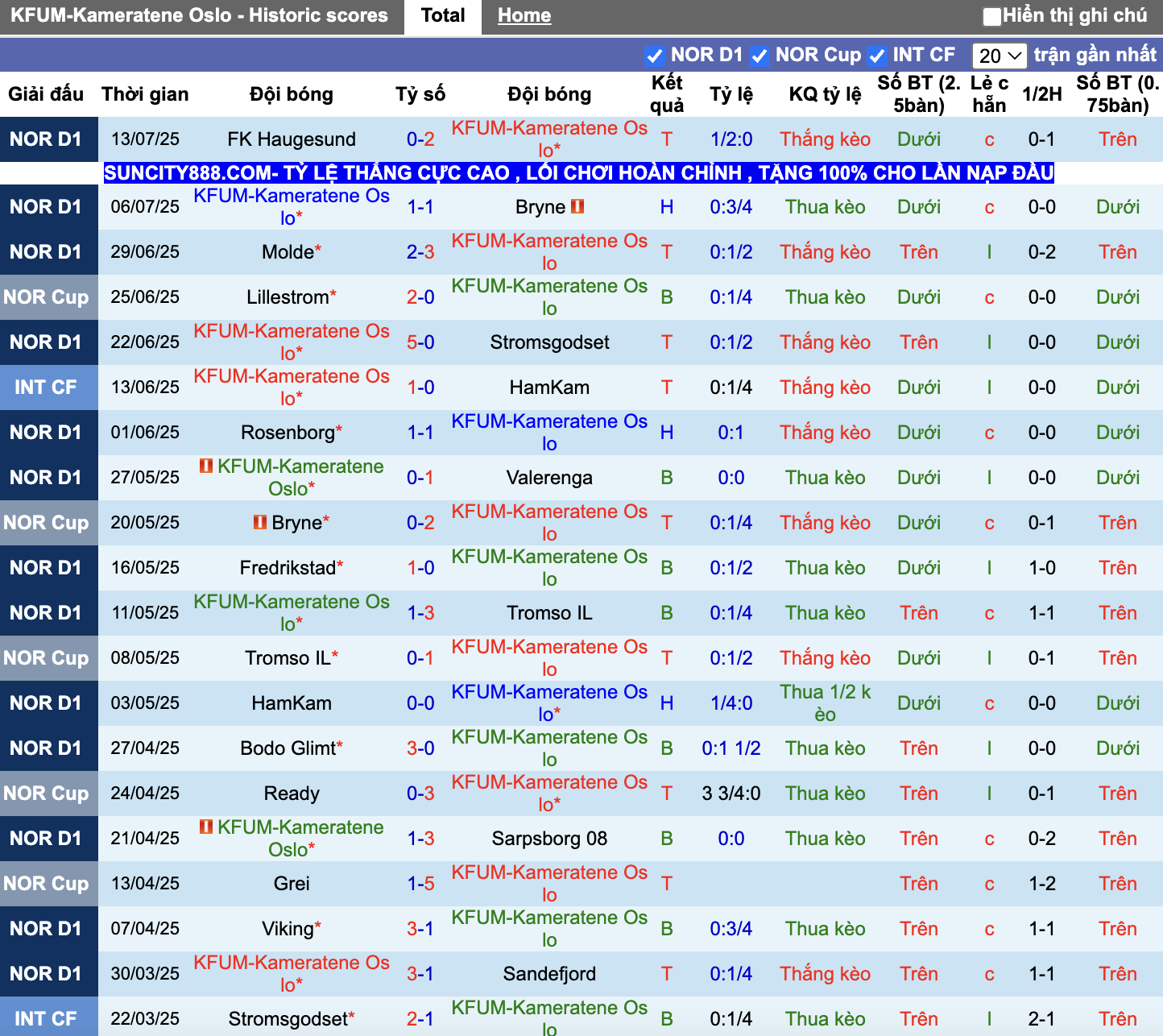This screenshot has width=1163, height=1036.
Task: Click the red card icon next to Bryne on 06/07/25
Action: click(577, 207)
